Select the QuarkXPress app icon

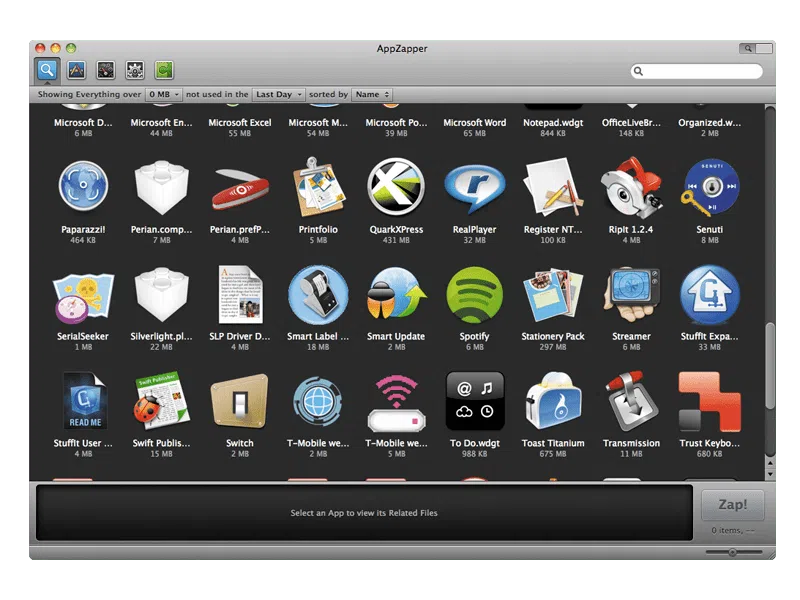[x=397, y=190]
